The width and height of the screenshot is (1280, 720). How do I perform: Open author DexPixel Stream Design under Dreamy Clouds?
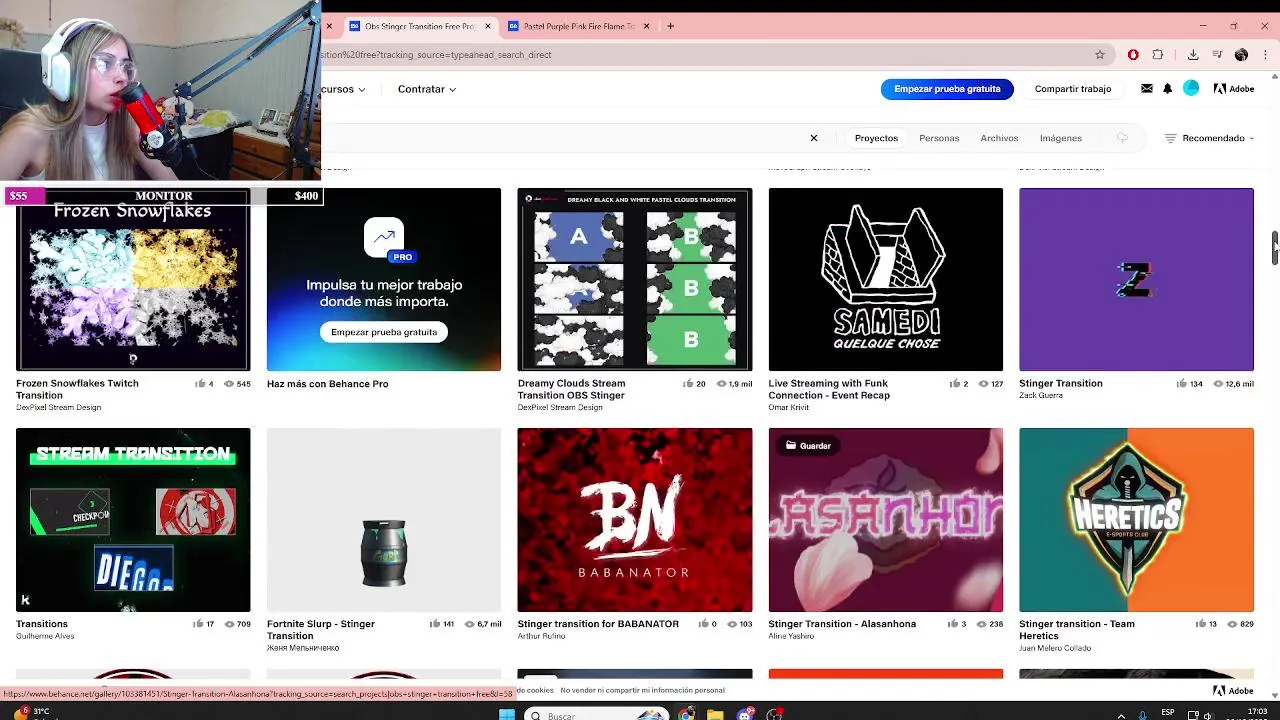[560, 407]
